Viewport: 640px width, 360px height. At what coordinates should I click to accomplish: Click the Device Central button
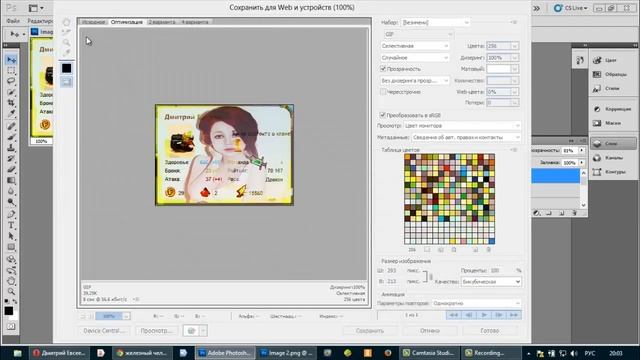[x=104, y=331]
